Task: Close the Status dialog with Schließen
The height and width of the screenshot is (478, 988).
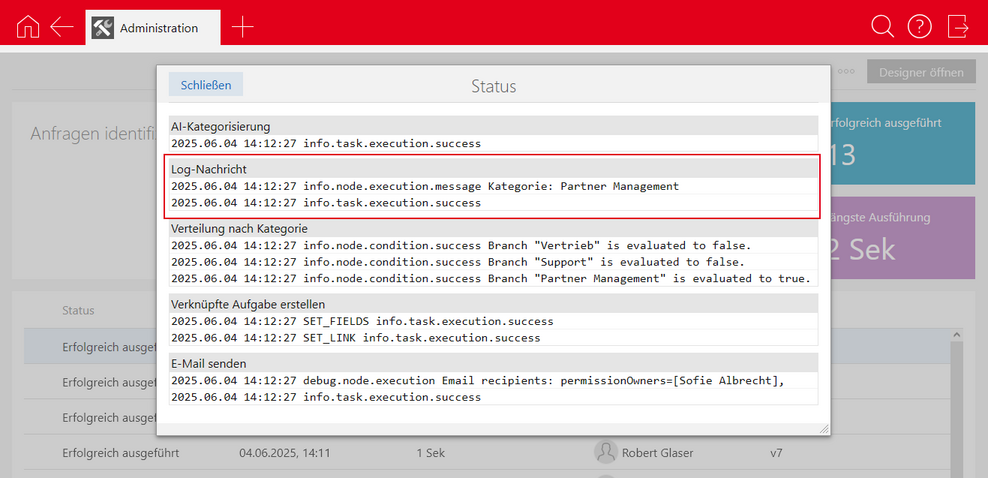Action: (x=205, y=85)
